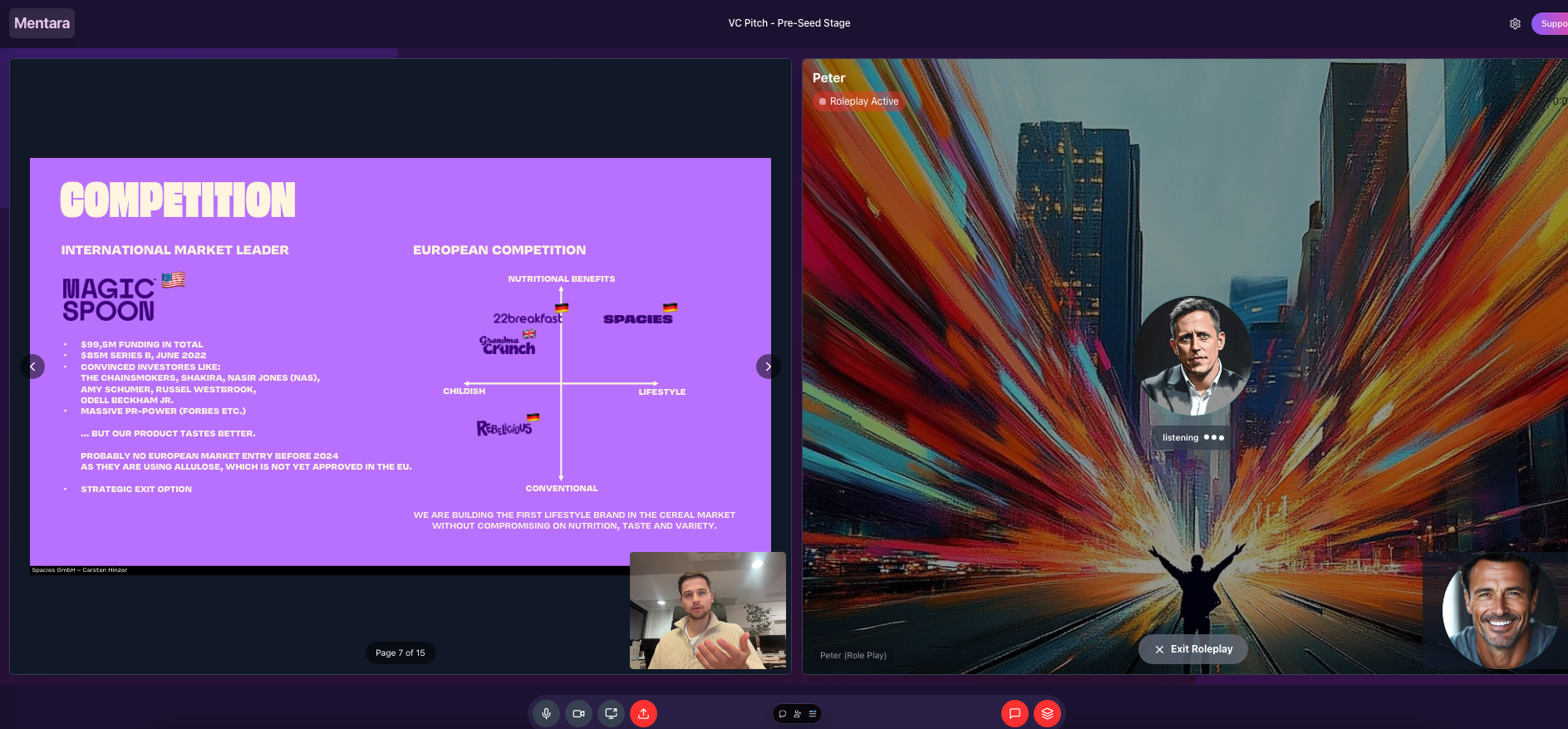
Task: Click the COMPETITION slide heading
Action: (x=178, y=200)
